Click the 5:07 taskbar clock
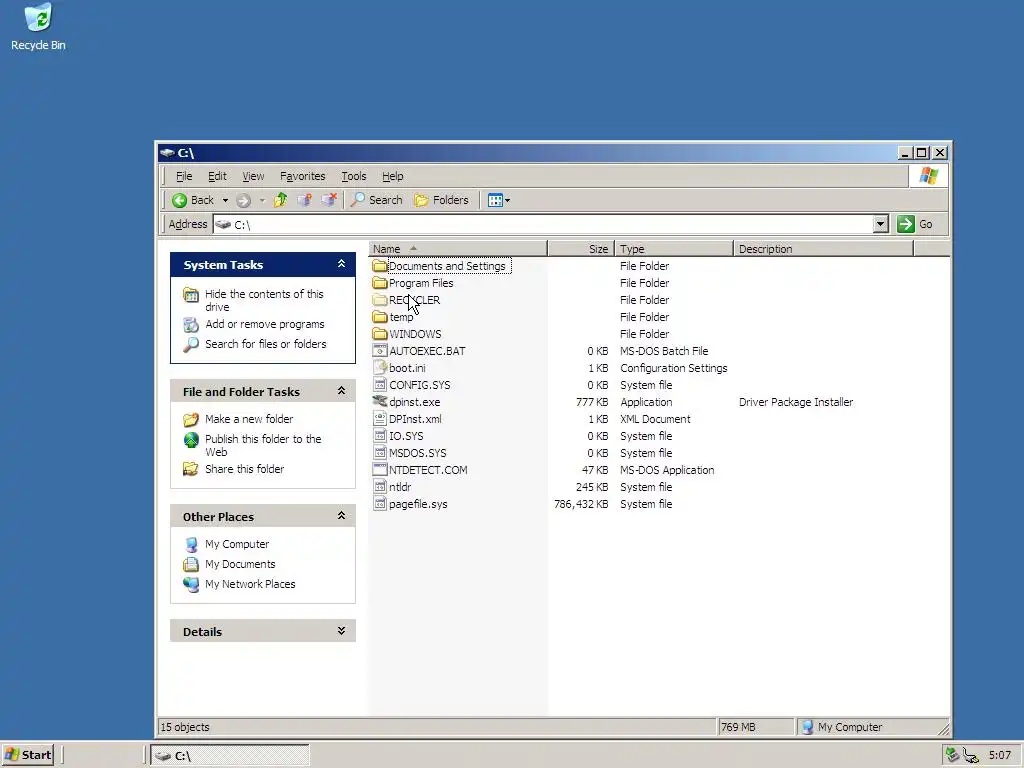Image resolution: width=1024 pixels, height=768 pixels. pos(999,756)
